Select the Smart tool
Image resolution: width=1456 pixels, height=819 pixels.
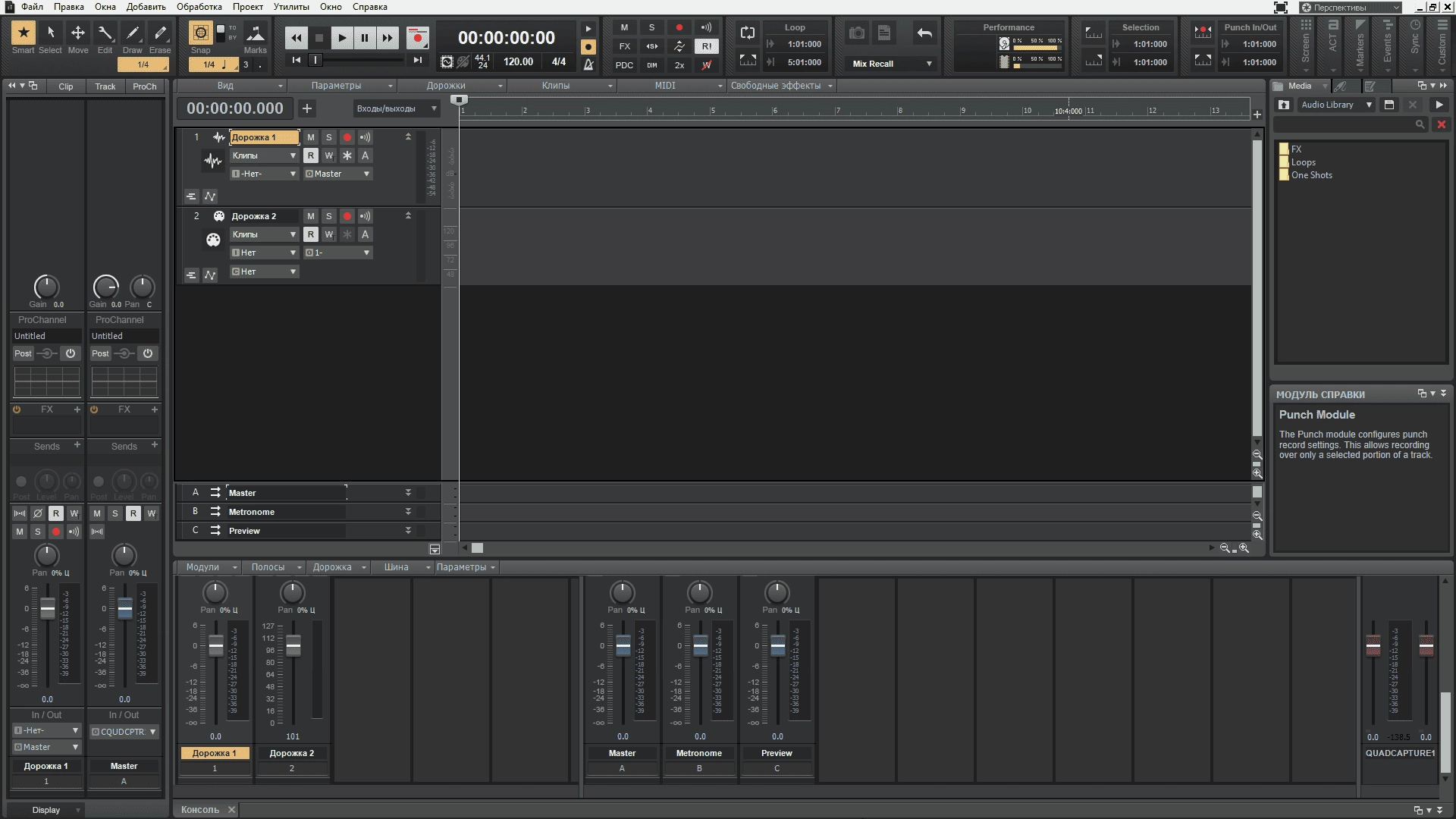(24, 33)
